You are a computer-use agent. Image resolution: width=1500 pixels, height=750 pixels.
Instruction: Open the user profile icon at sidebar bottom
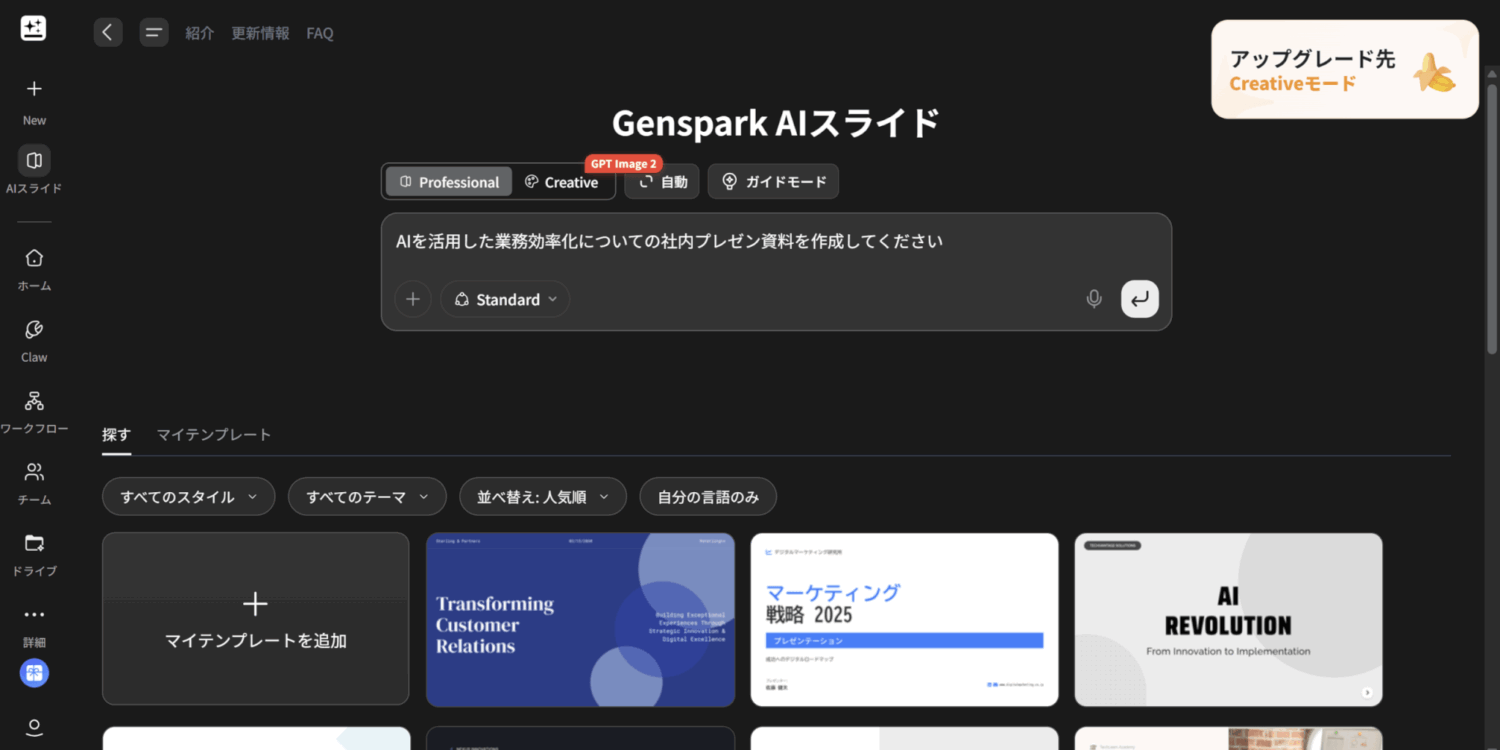(x=34, y=727)
